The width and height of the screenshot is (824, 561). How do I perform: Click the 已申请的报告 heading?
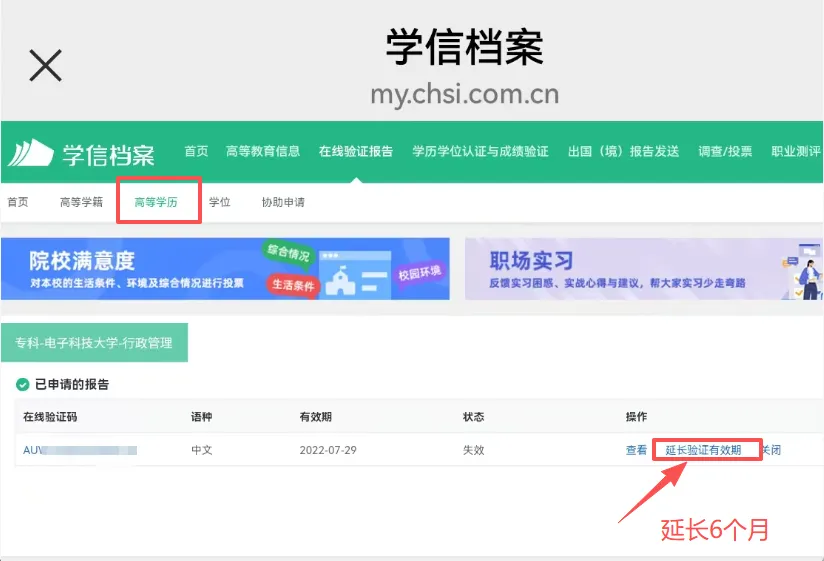72,385
